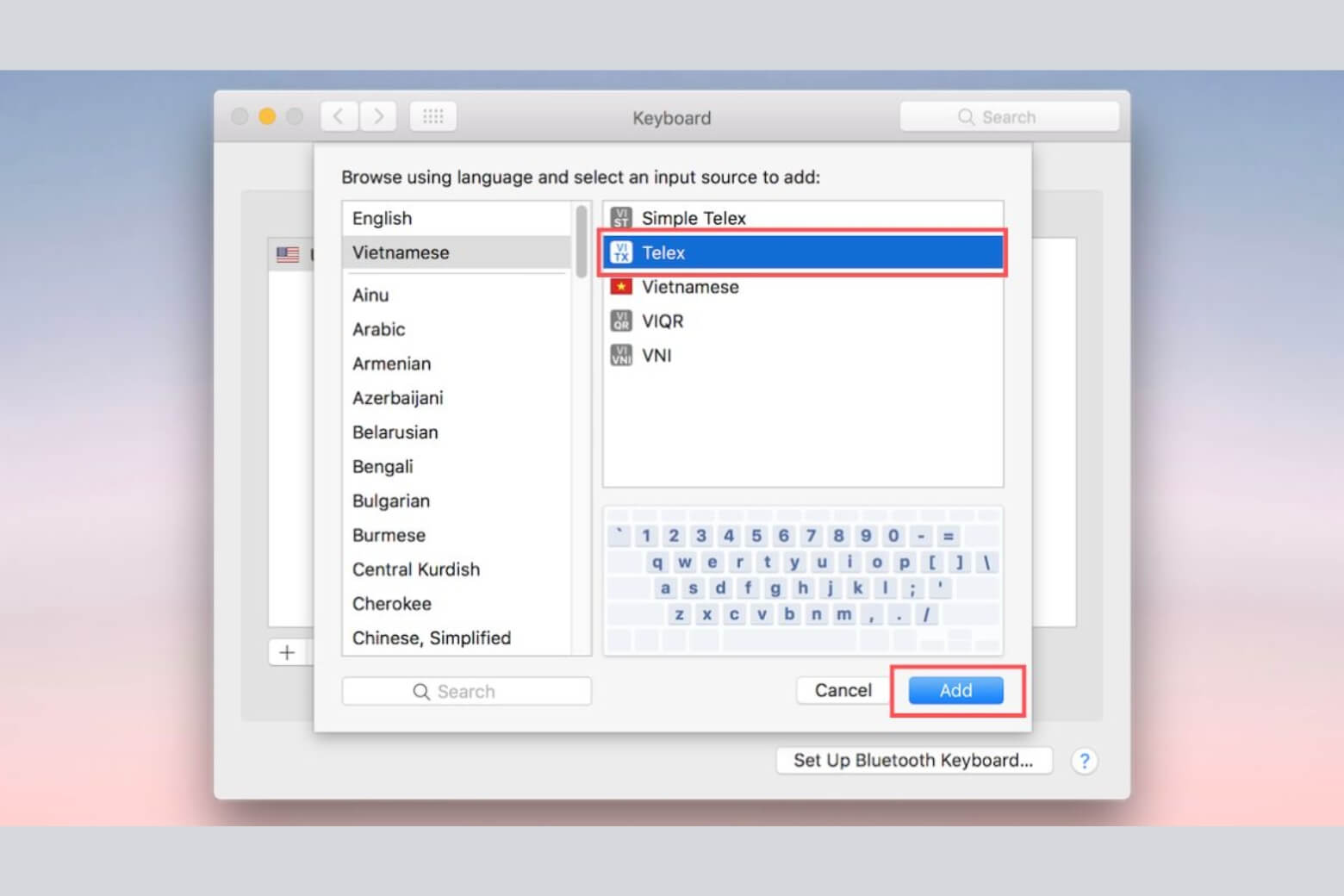Click the Vietnamese flag icon

(620, 287)
